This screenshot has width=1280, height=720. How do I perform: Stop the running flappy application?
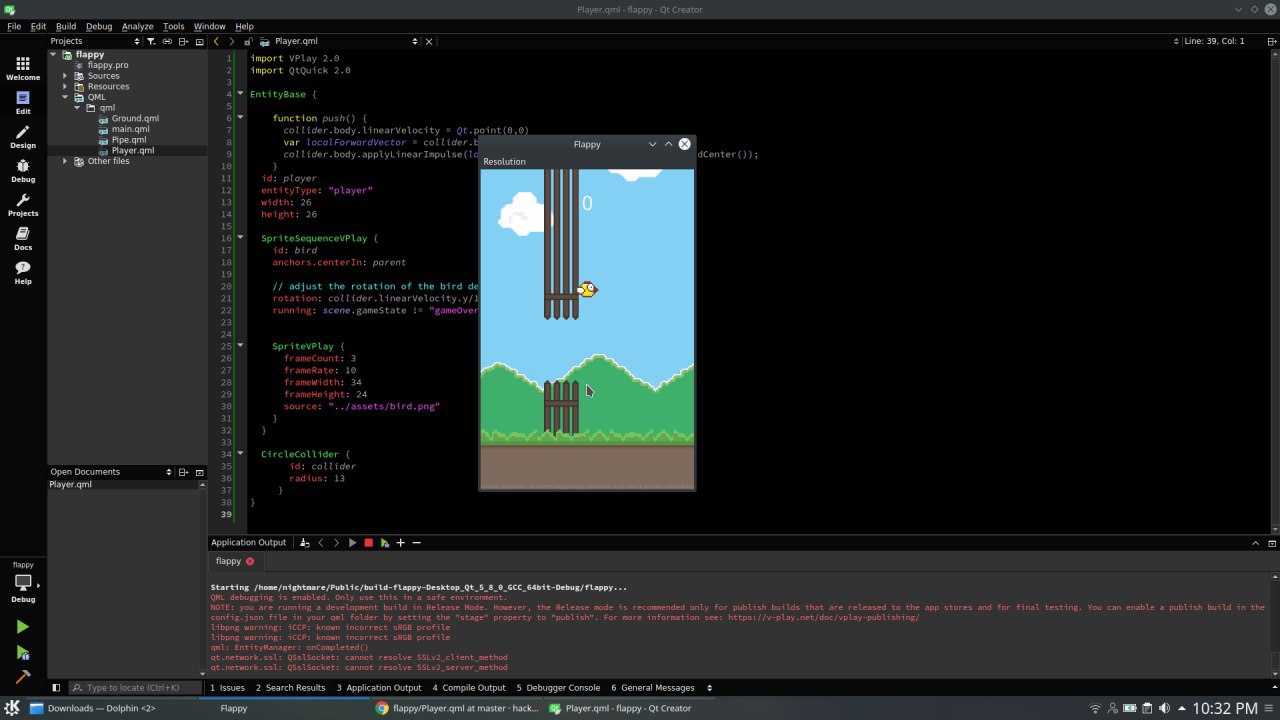coord(368,543)
